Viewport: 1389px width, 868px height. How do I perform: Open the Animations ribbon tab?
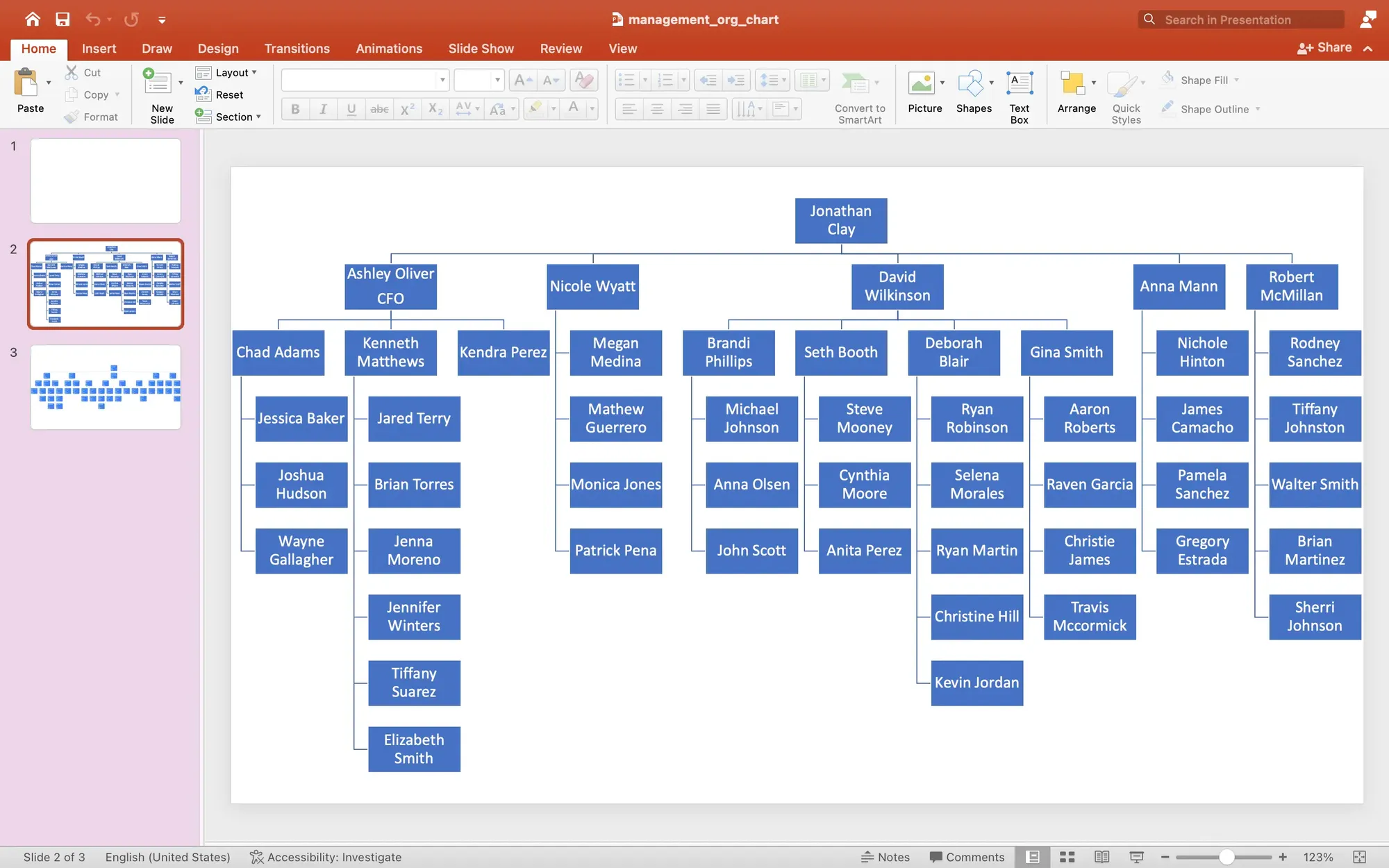click(388, 48)
